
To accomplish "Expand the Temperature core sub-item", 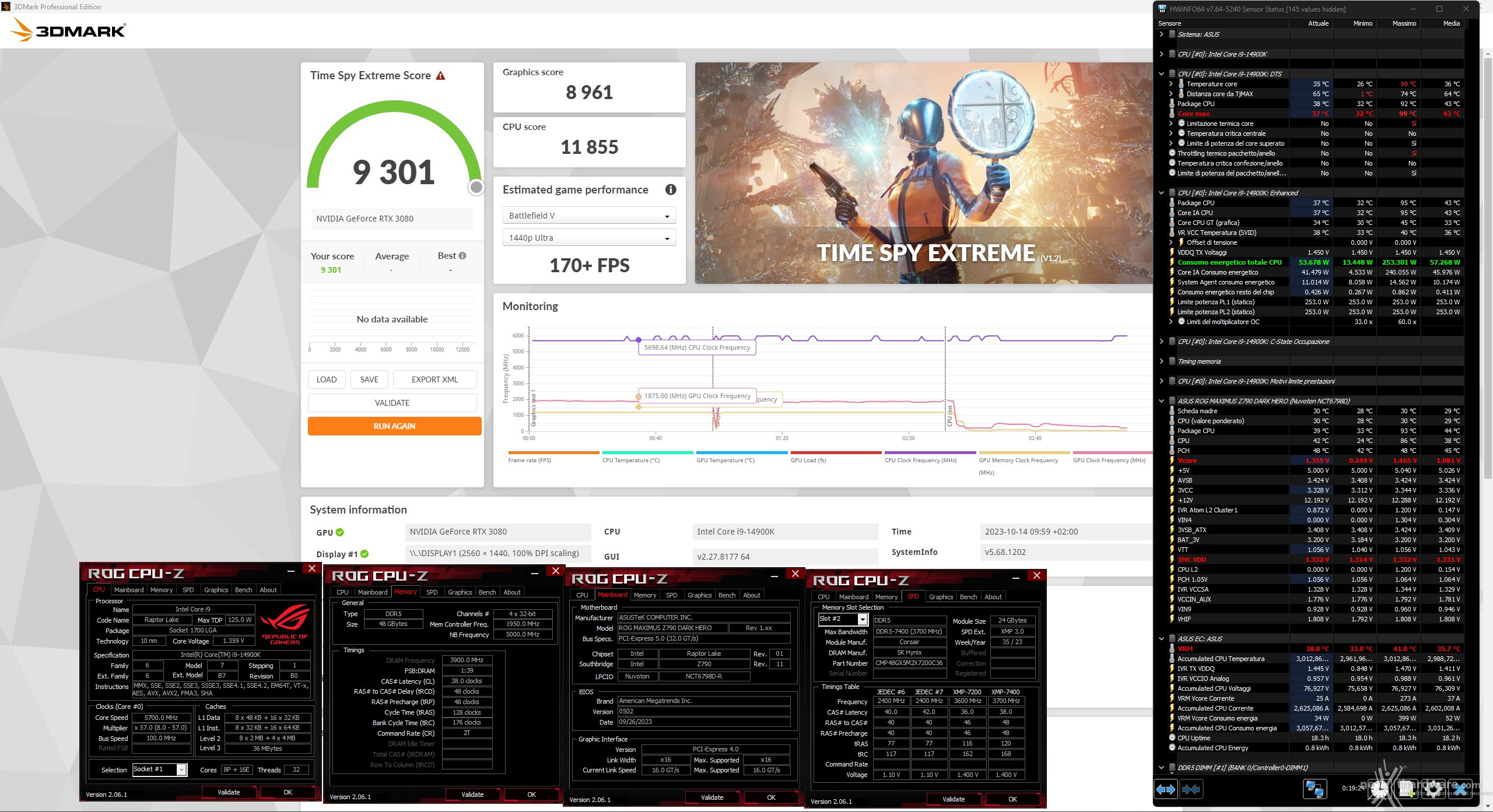I will (x=1170, y=84).
